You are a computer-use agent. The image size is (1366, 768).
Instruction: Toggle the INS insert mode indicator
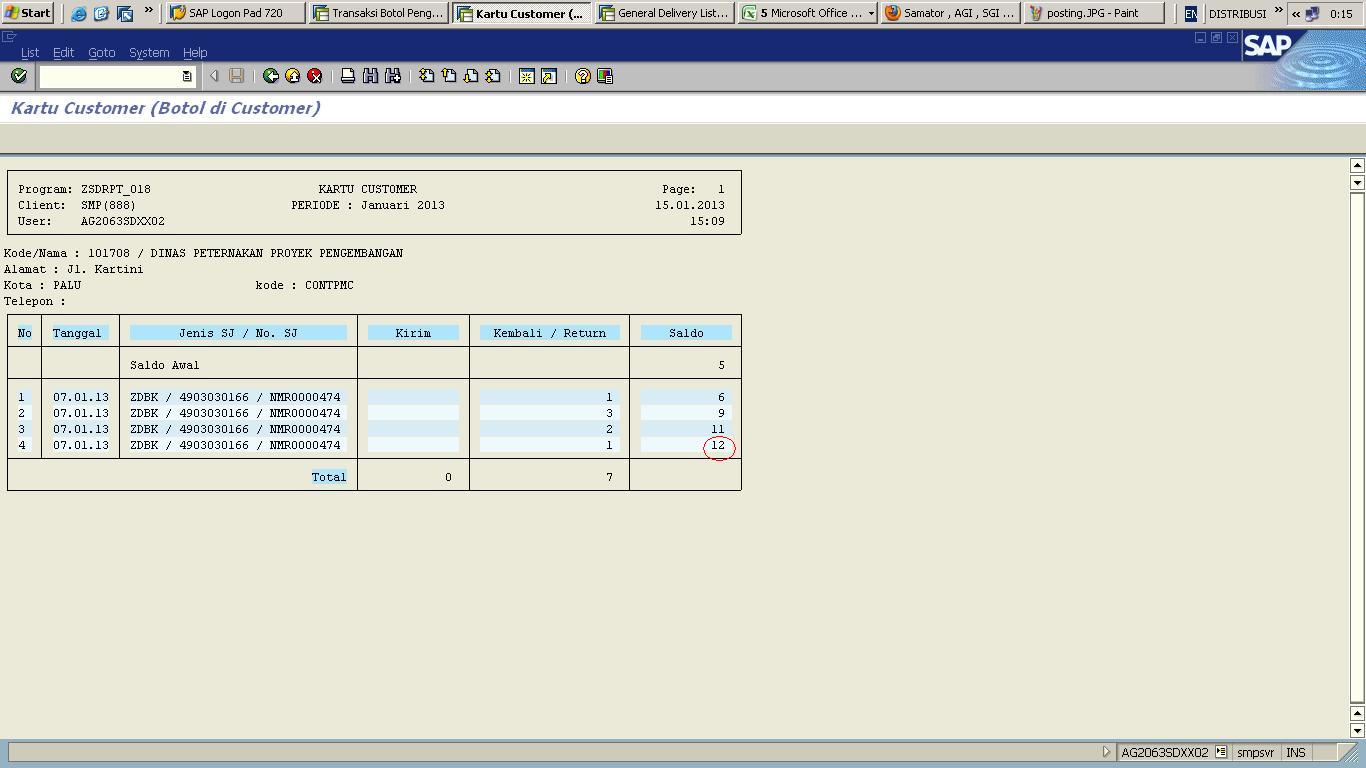coord(1296,752)
